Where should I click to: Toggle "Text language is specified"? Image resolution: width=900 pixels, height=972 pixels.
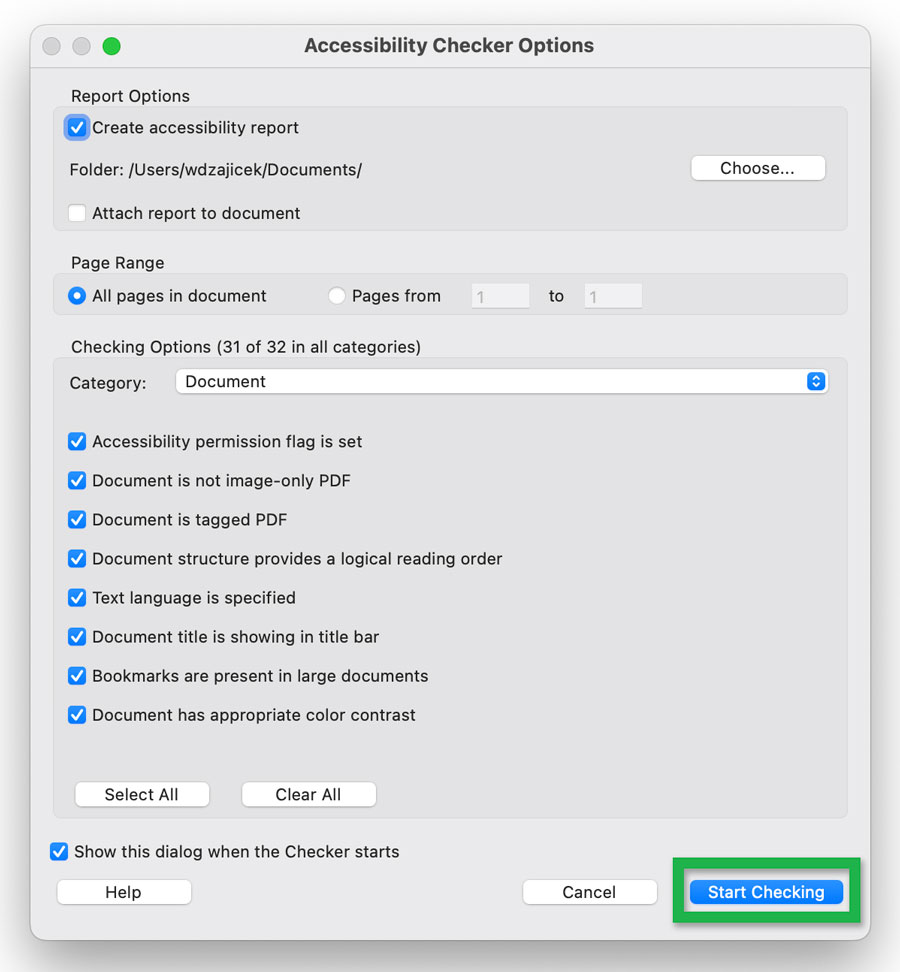point(77,597)
